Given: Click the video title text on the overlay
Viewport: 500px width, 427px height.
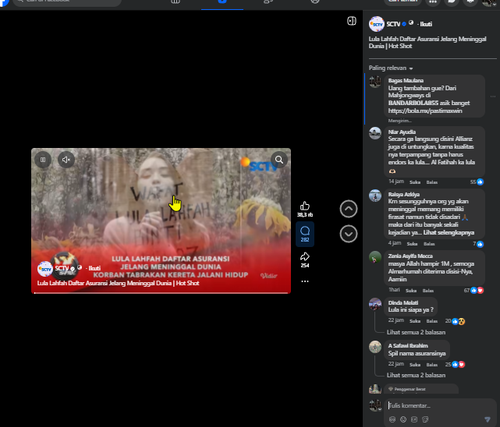Looking at the screenshot, I should click(x=118, y=283).
